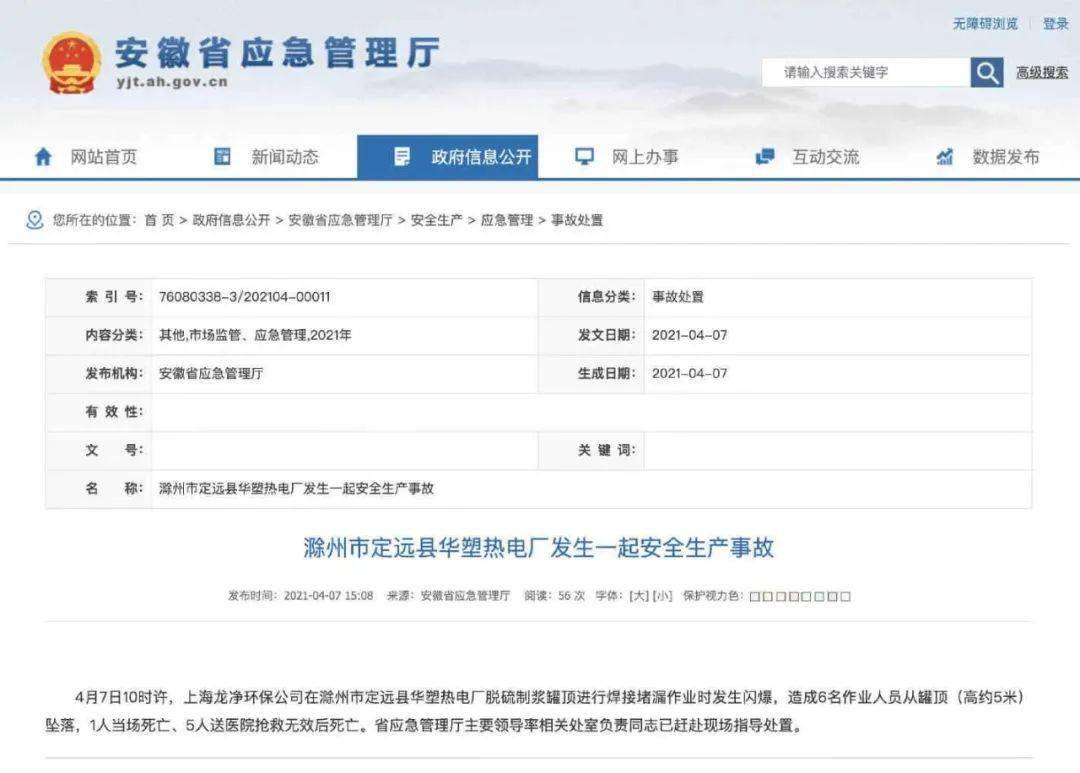1080x773 pixels.
Task: Set font size to small [小]
Action: click(x=662, y=596)
